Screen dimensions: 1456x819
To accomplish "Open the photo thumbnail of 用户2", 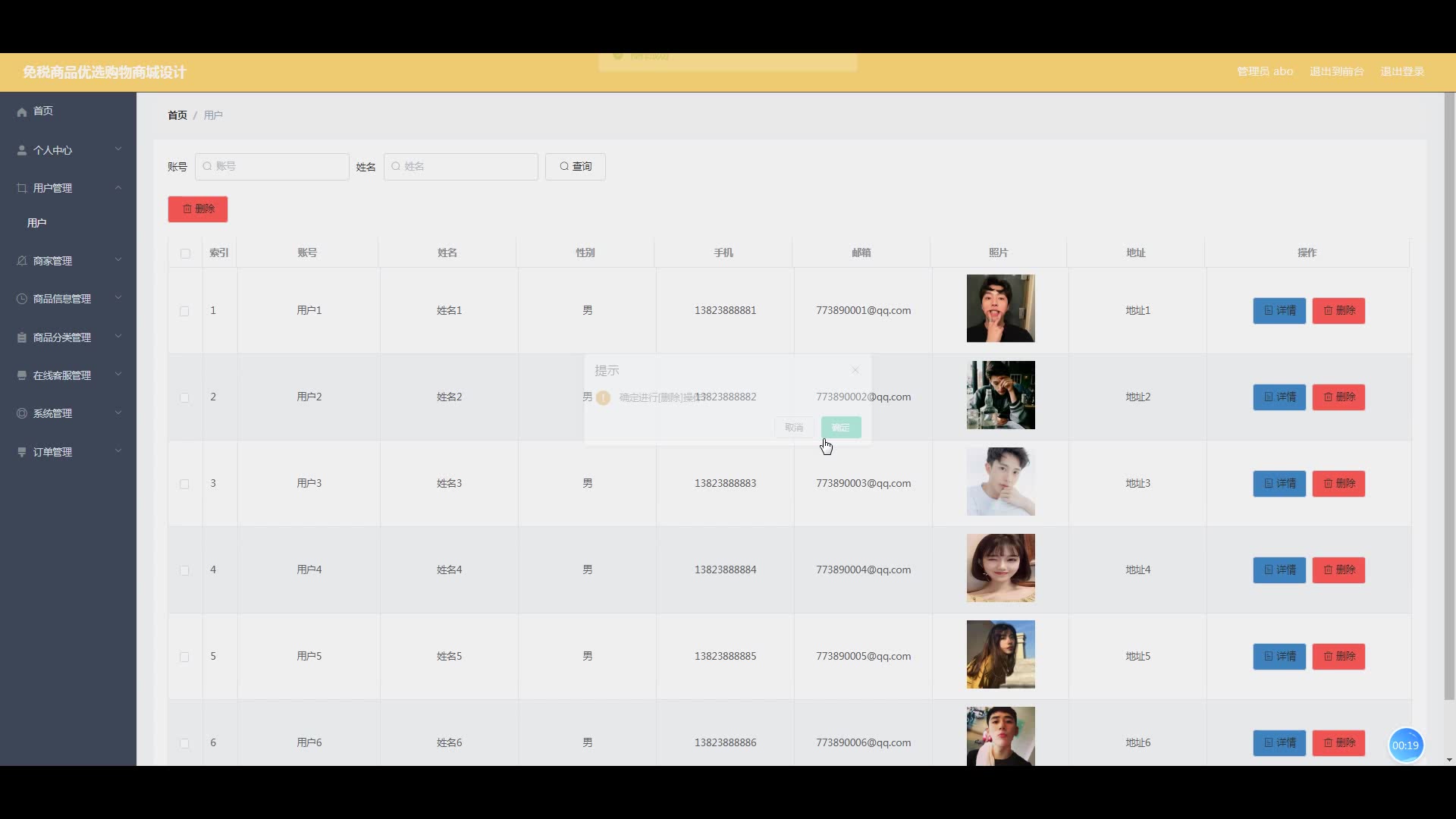I will click(1000, 395).
